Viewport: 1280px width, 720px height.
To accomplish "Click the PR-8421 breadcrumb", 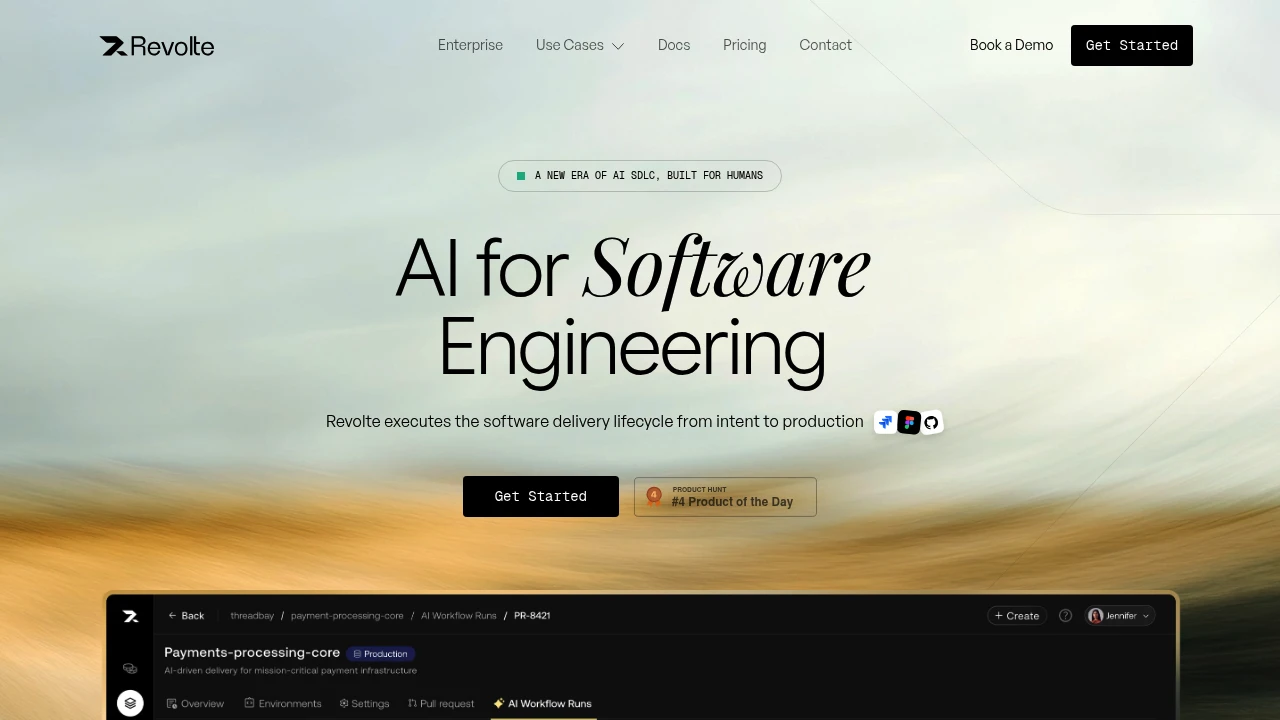I will pyautogui.click(x=532, y=616).
